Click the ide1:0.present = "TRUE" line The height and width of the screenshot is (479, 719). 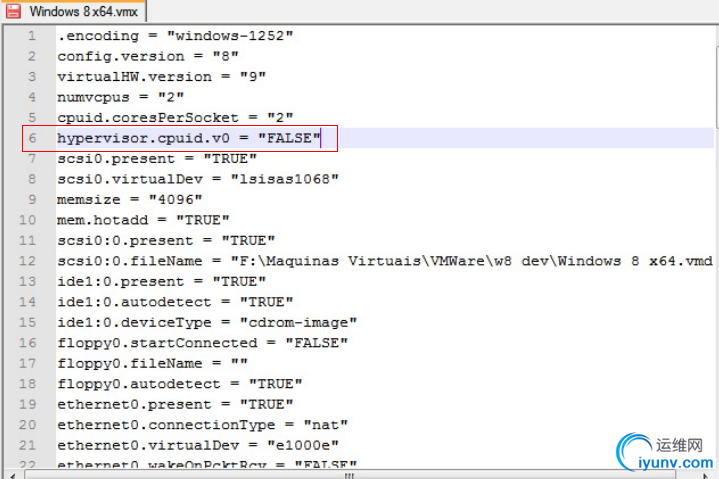[x=161, y=281]
